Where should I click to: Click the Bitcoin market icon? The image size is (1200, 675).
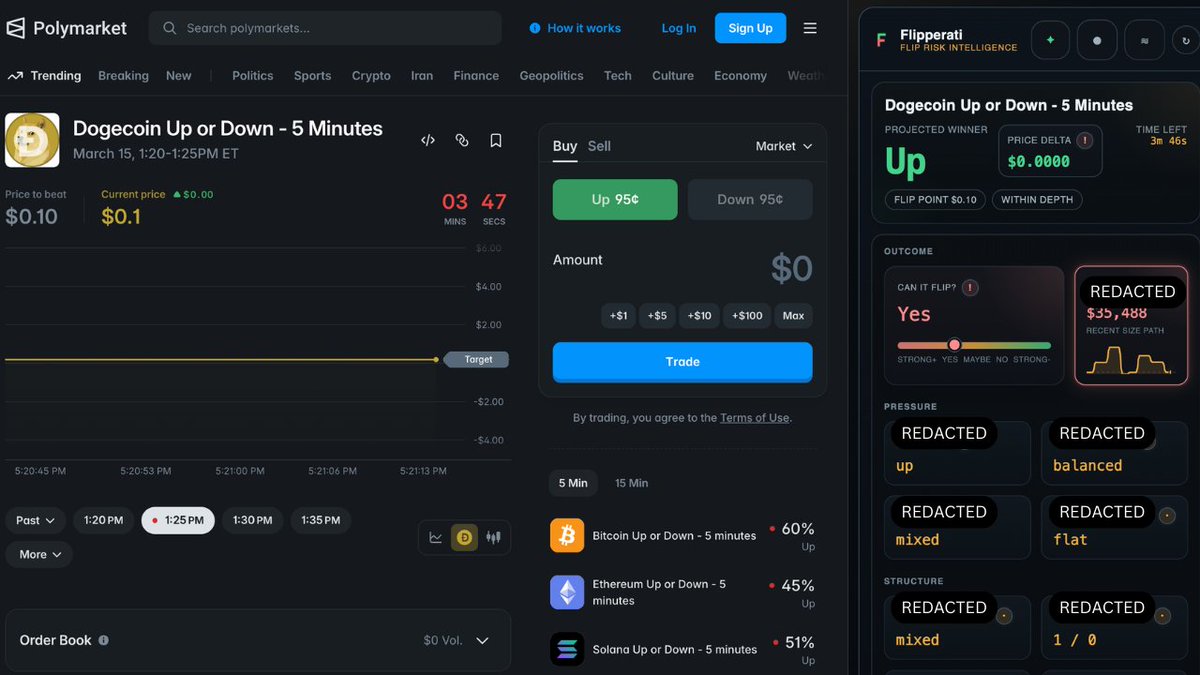click(567, 536)
